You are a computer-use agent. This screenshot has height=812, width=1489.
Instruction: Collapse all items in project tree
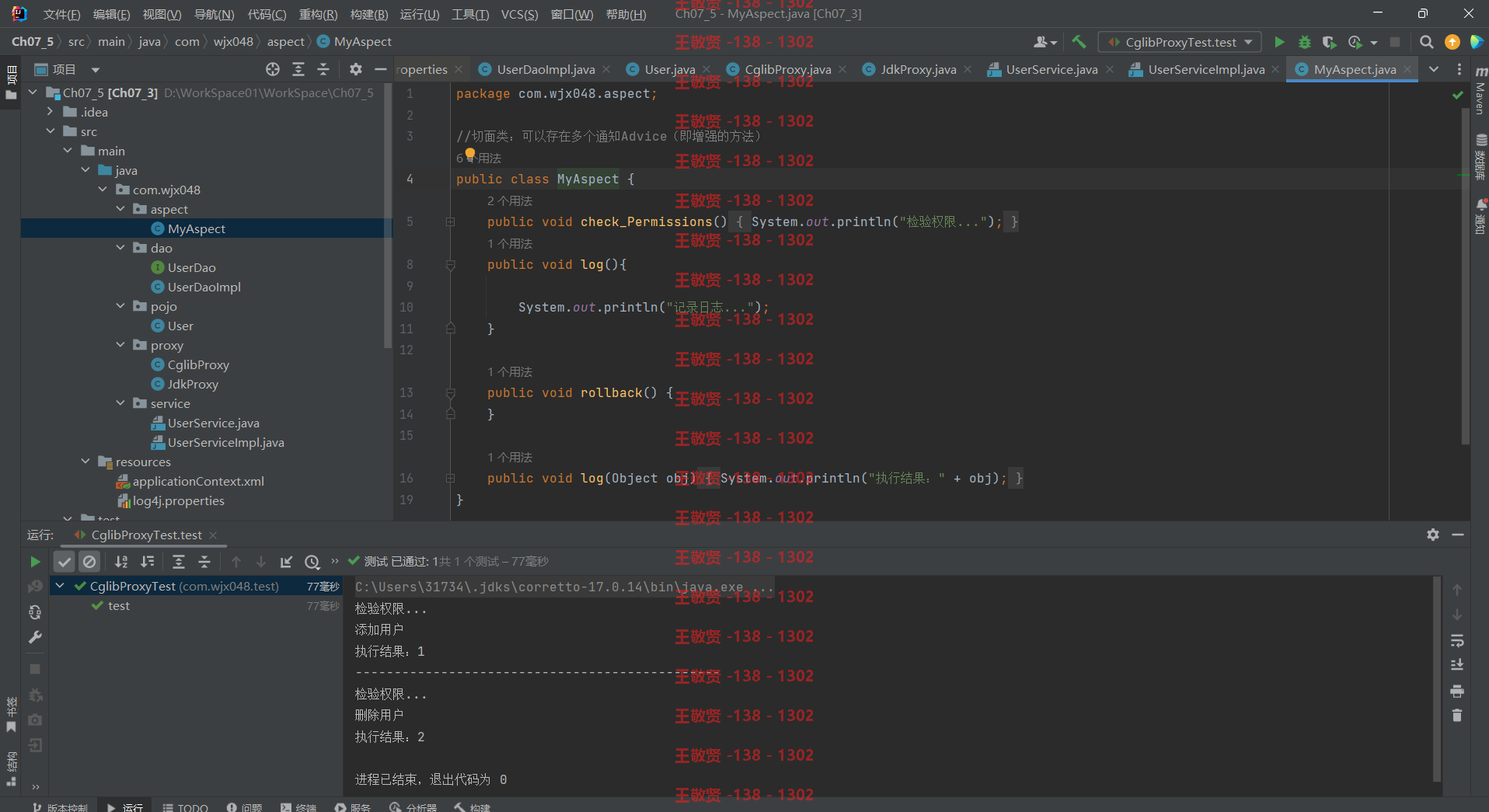click(x=323, y=69)
